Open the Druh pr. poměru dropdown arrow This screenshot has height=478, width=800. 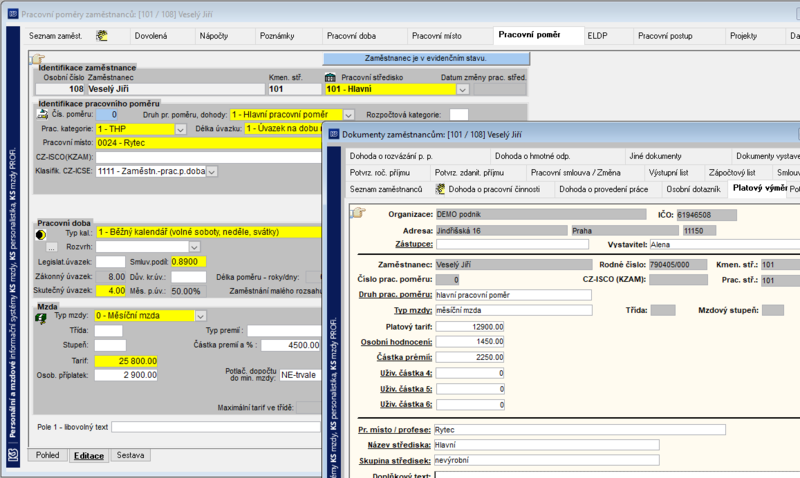click(x=348, y=115)
